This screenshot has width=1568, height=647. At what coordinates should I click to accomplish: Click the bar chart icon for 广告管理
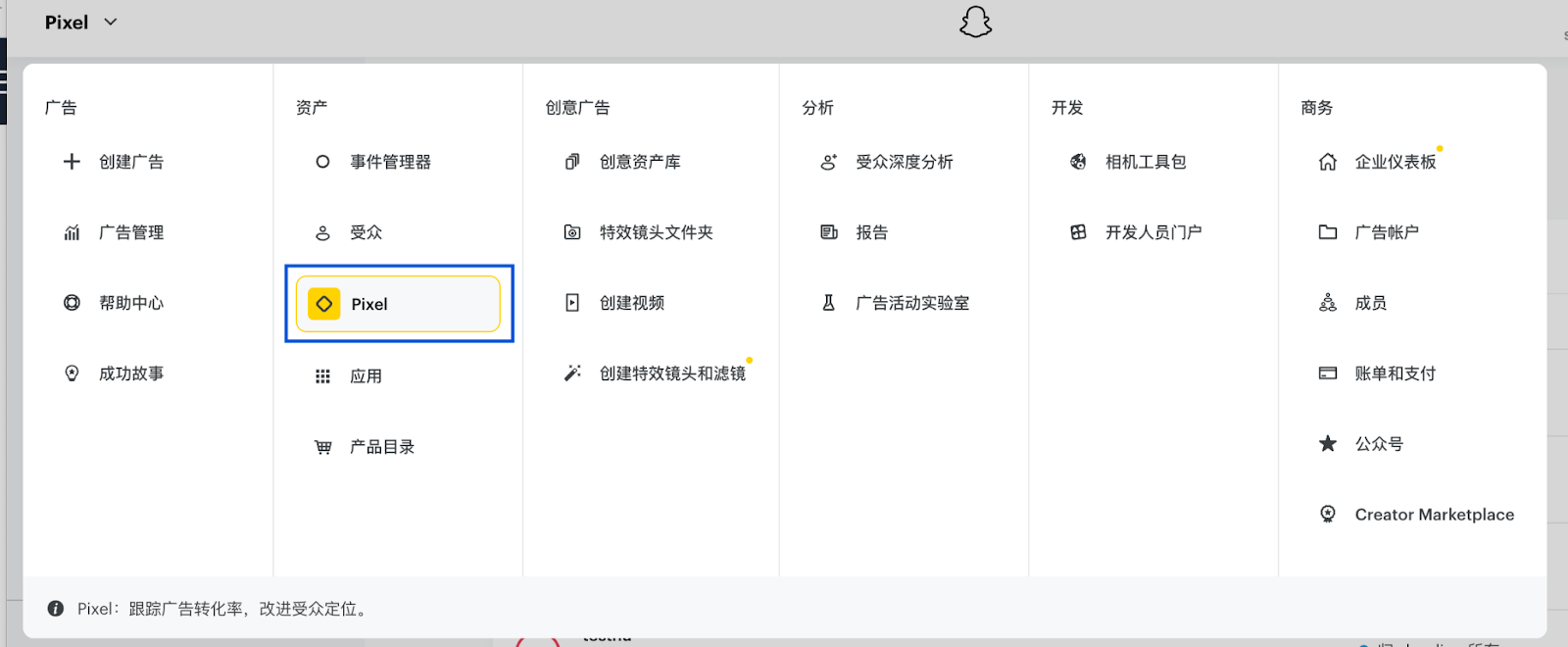72,232
